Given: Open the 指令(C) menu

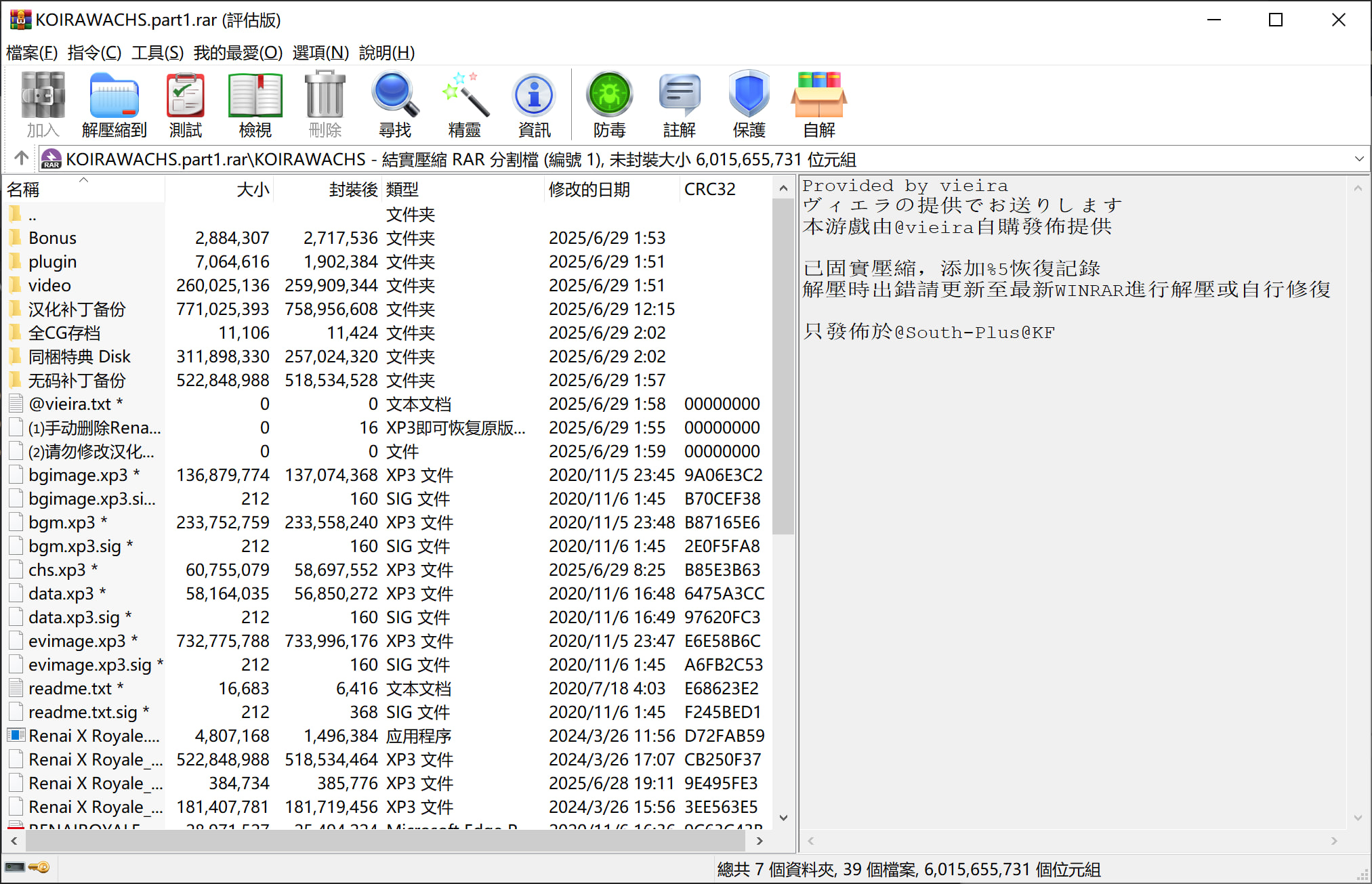Looking at the screenshot, I should tap(94, 53).
